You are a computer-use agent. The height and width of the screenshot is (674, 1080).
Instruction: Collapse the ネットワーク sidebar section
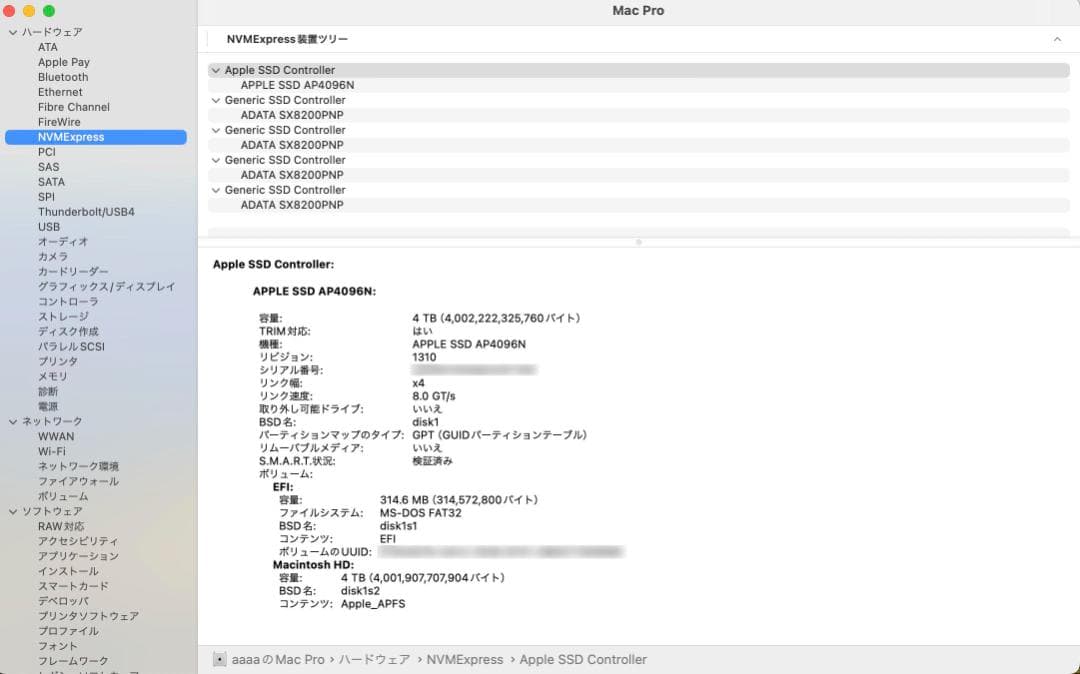click(11, 421)
